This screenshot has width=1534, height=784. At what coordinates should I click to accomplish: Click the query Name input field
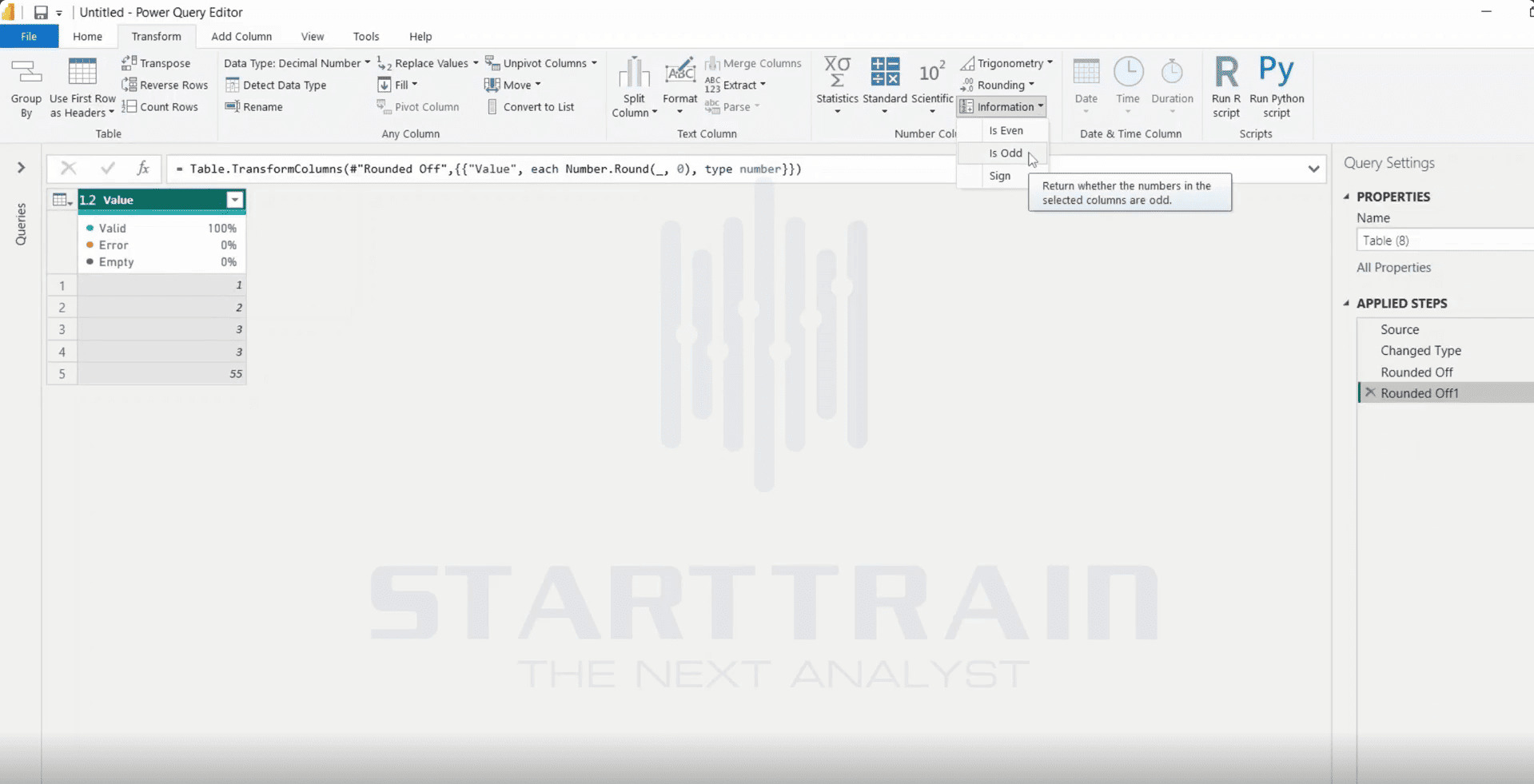pos(1445,241)
